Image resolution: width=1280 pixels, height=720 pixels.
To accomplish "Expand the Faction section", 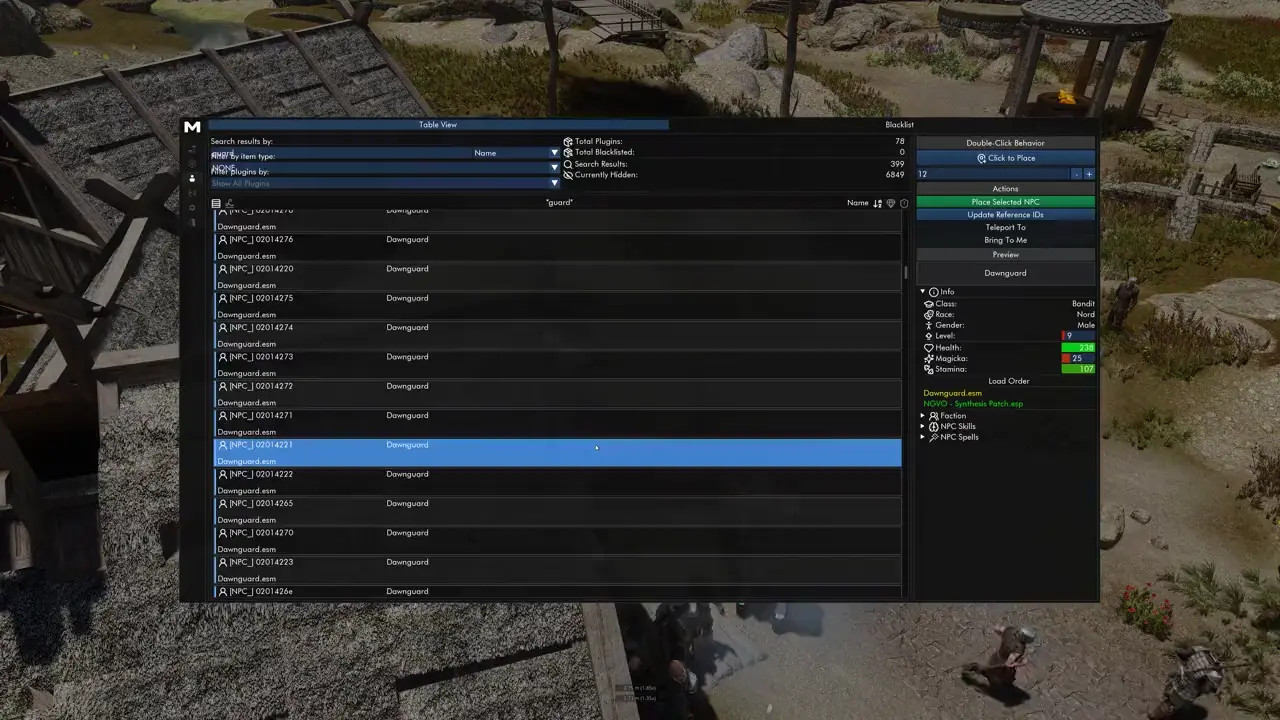I will 923,416.
